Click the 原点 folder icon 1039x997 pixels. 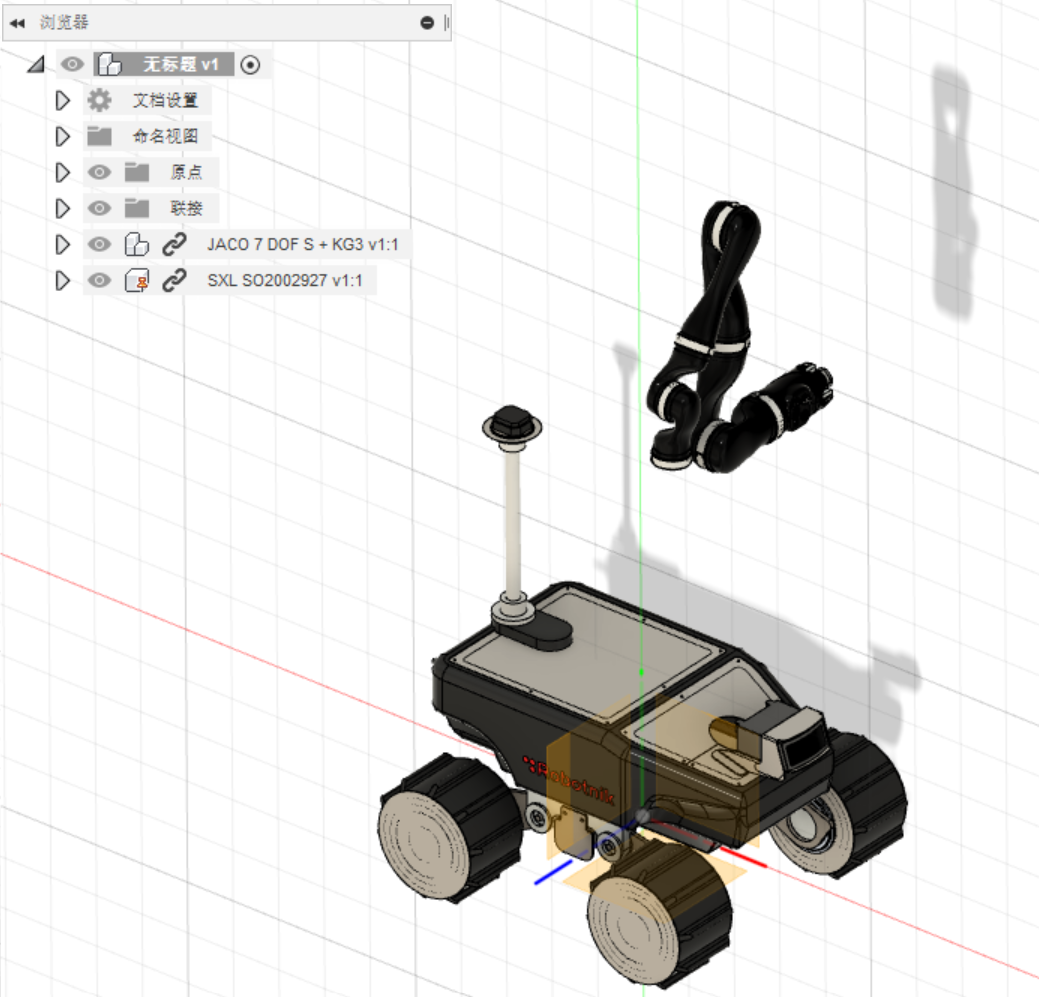click(x=137, y=172)
